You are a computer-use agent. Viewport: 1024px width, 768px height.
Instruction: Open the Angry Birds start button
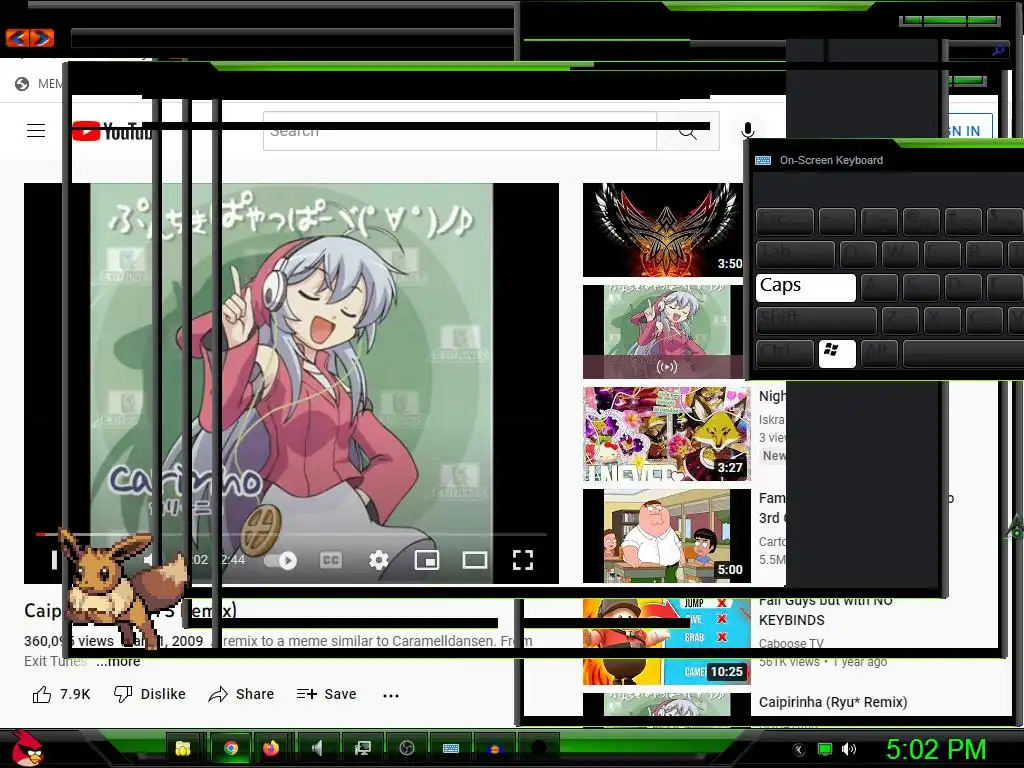(27, 748)
